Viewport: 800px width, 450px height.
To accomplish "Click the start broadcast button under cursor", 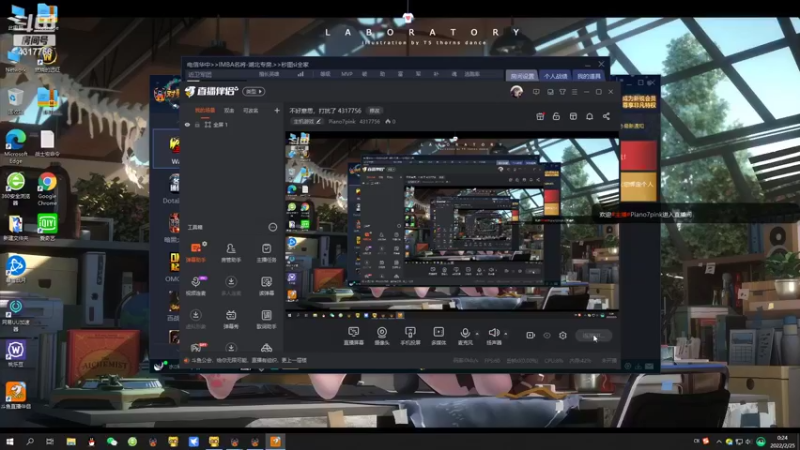I will (x=593, y=335).
